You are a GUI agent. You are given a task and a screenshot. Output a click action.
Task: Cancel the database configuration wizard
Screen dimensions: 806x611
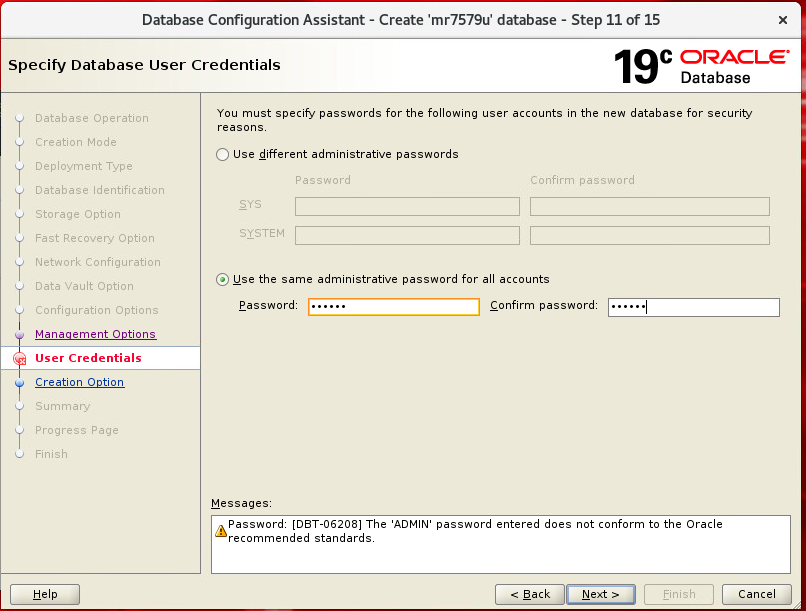click(757, 595)
